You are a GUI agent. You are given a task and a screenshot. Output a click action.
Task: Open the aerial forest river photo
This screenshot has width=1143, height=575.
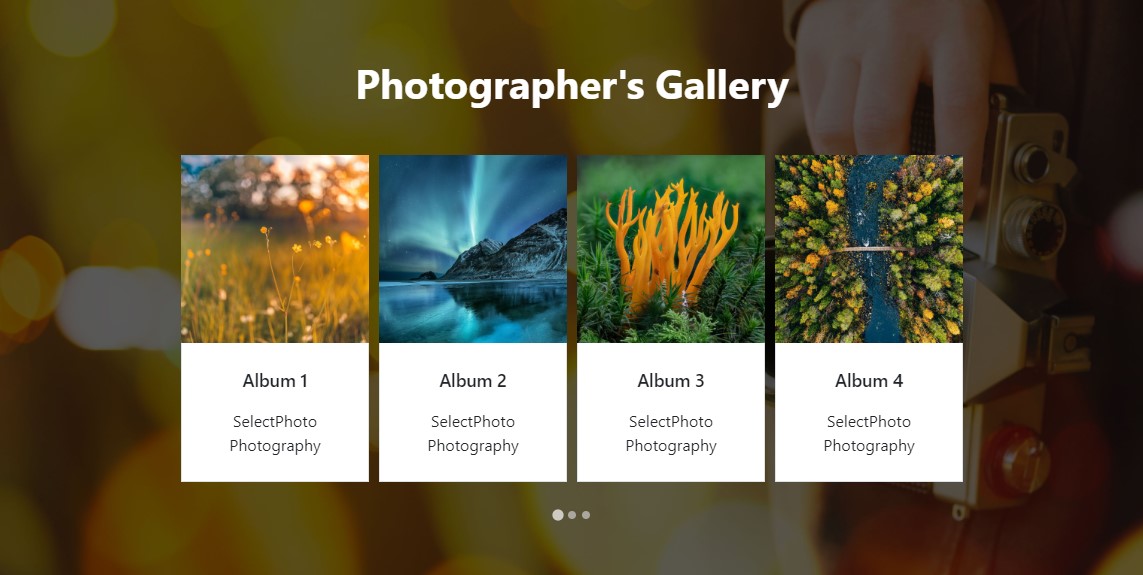click(x=869, y=249)
